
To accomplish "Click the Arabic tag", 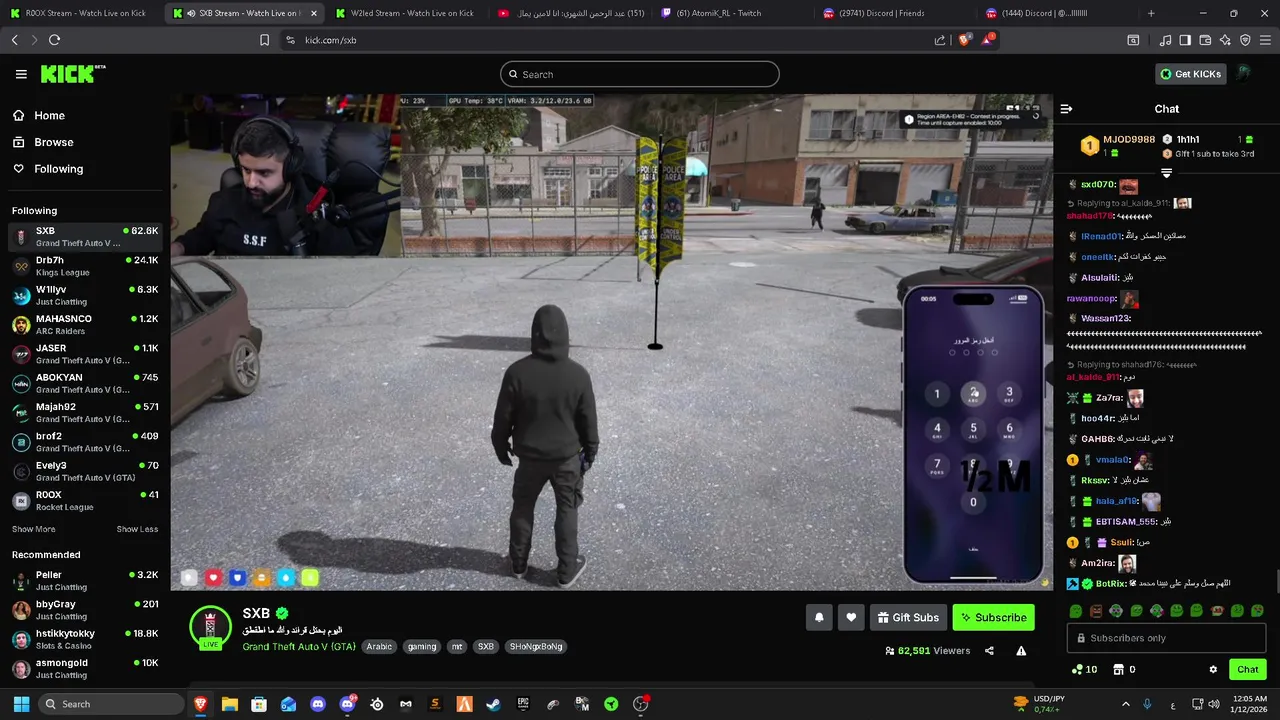I will click(379, 647).
